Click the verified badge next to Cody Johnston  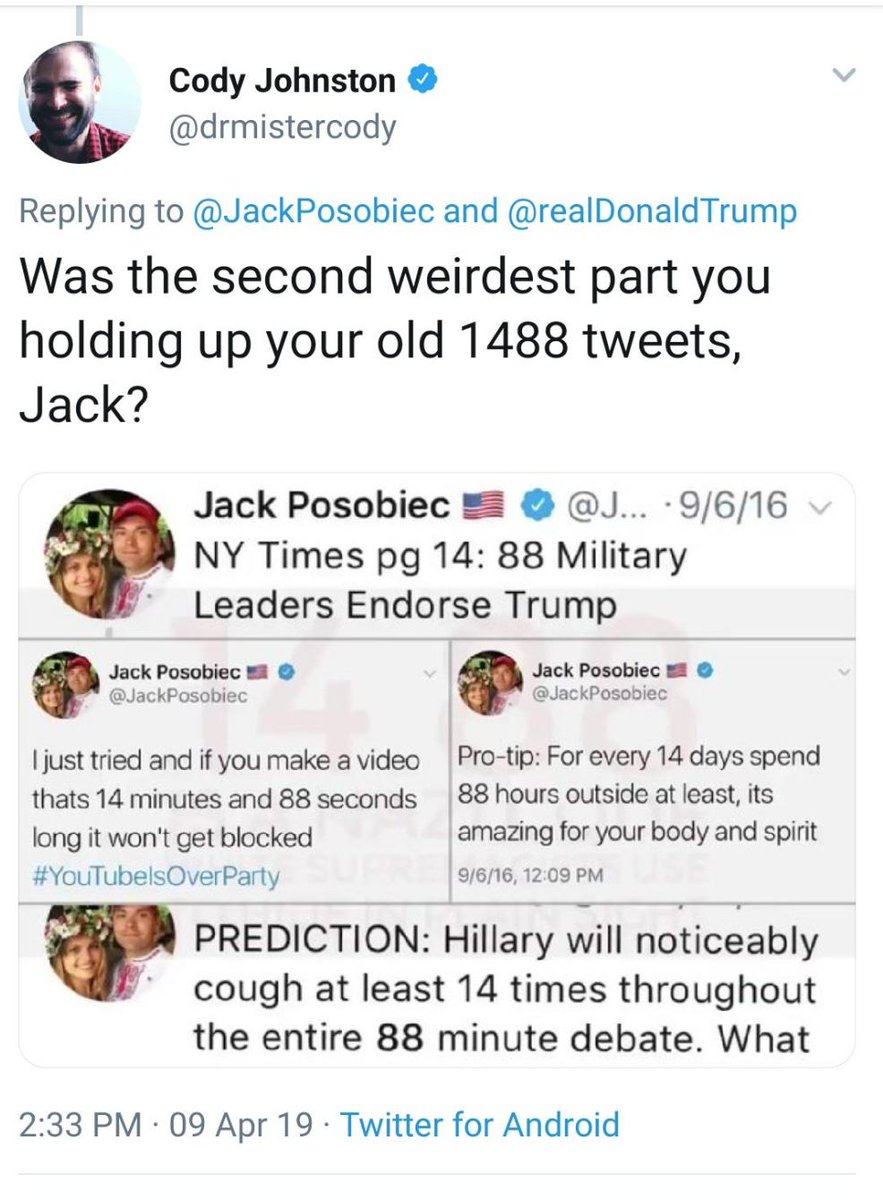(x=423, y=80)
